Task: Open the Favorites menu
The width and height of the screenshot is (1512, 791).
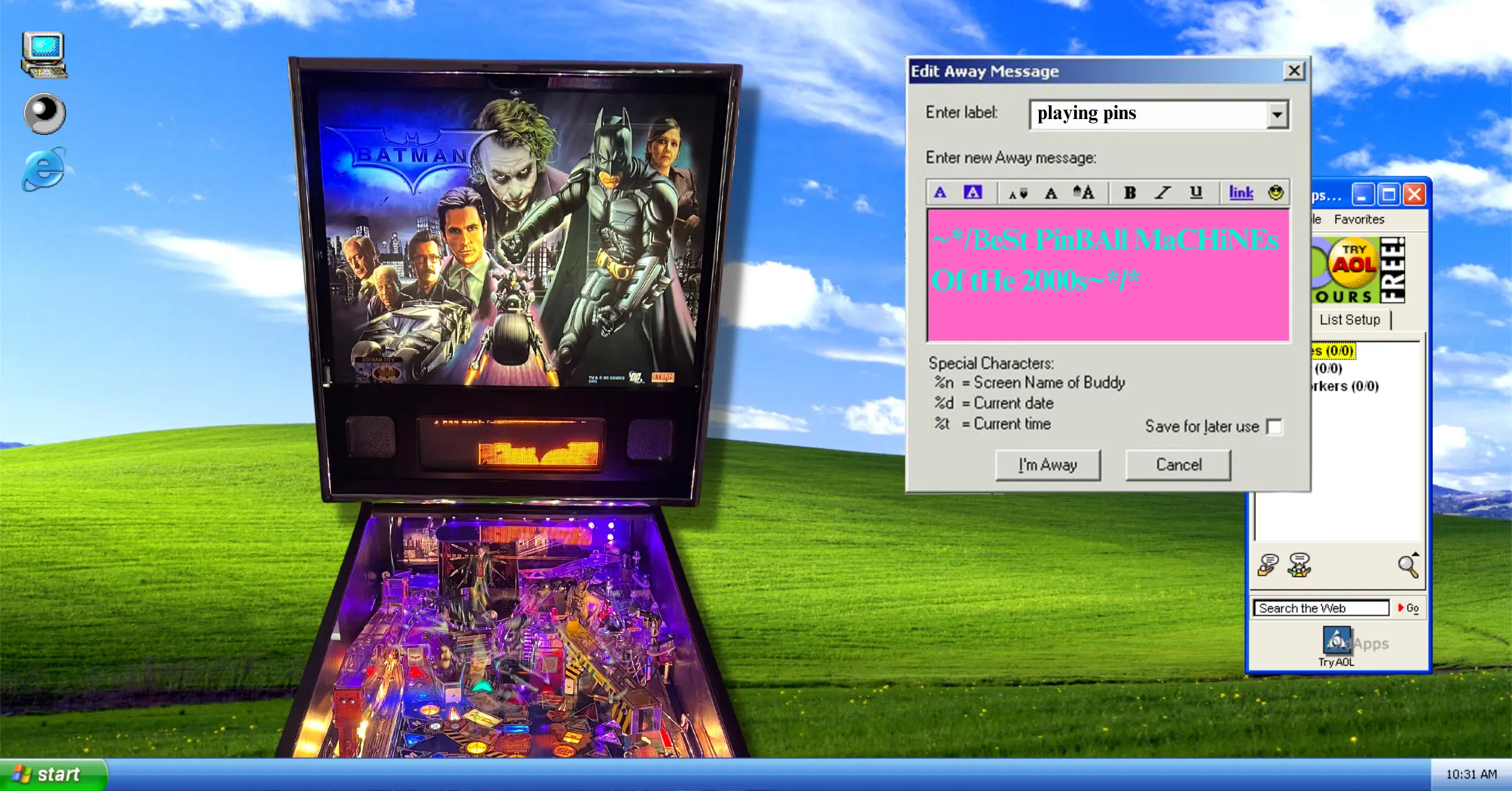Action: 1358,219
